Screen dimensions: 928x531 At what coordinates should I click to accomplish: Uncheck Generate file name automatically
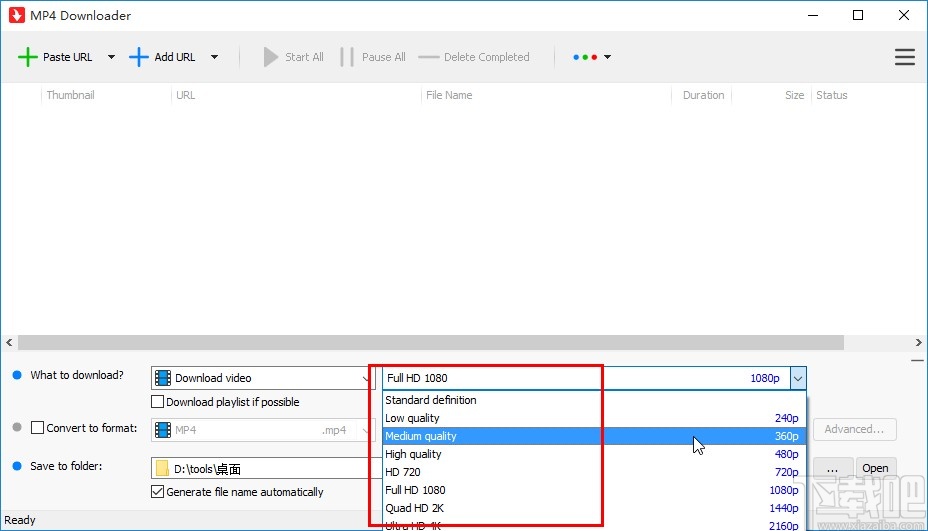[157, 492]
